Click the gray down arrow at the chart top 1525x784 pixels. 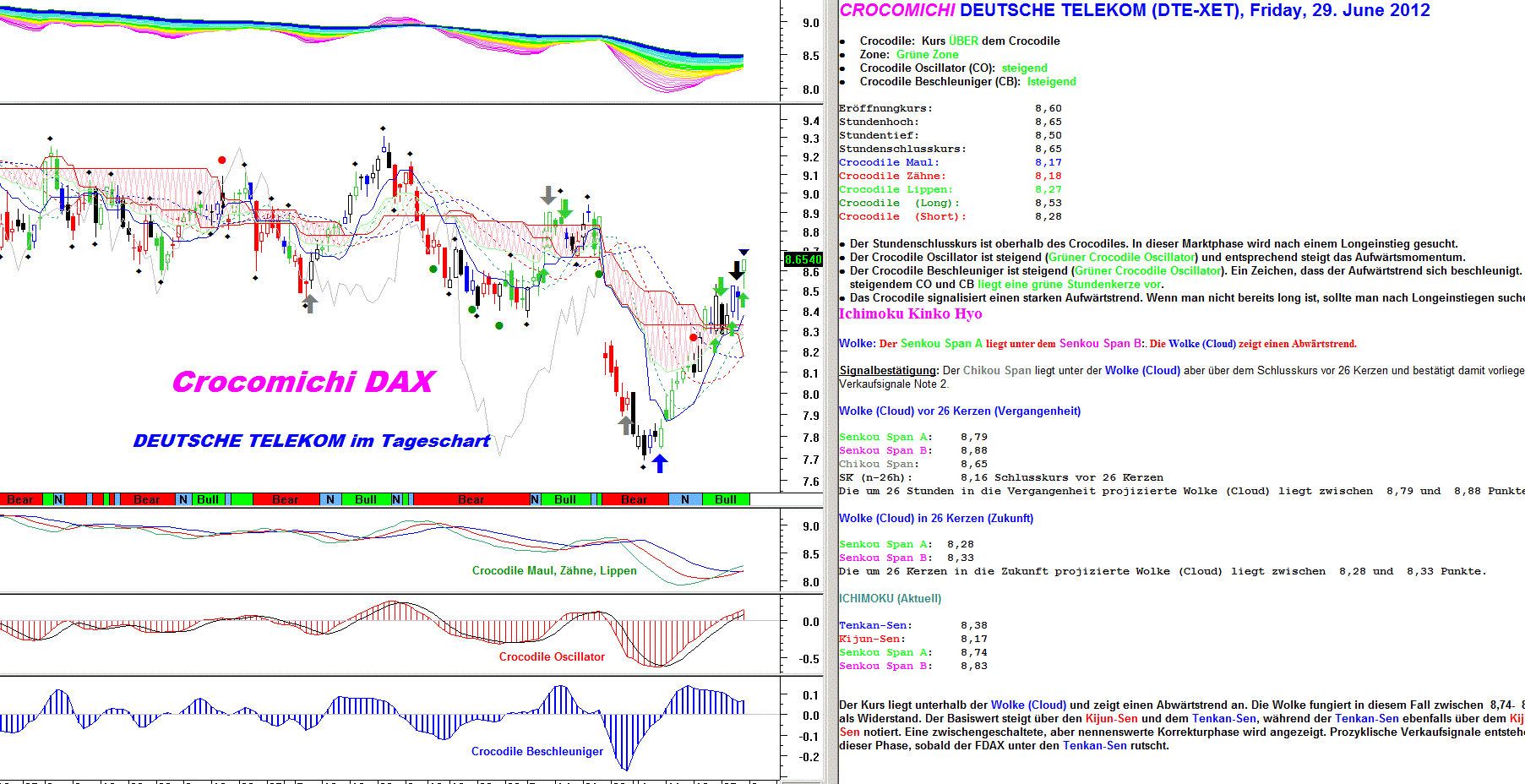click(x=548, y=195)
